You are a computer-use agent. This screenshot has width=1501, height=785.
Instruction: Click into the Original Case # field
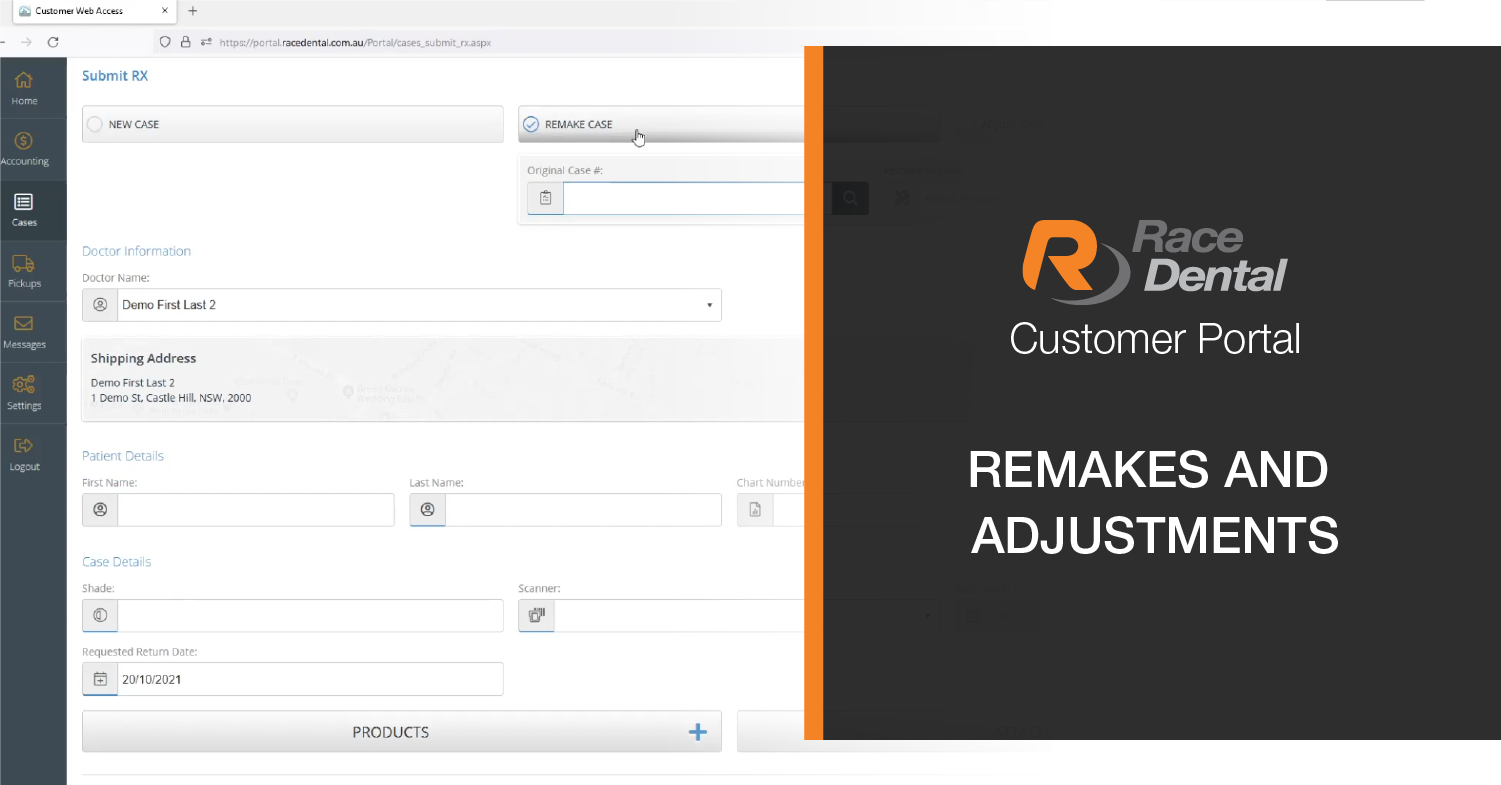pos(683,198)
